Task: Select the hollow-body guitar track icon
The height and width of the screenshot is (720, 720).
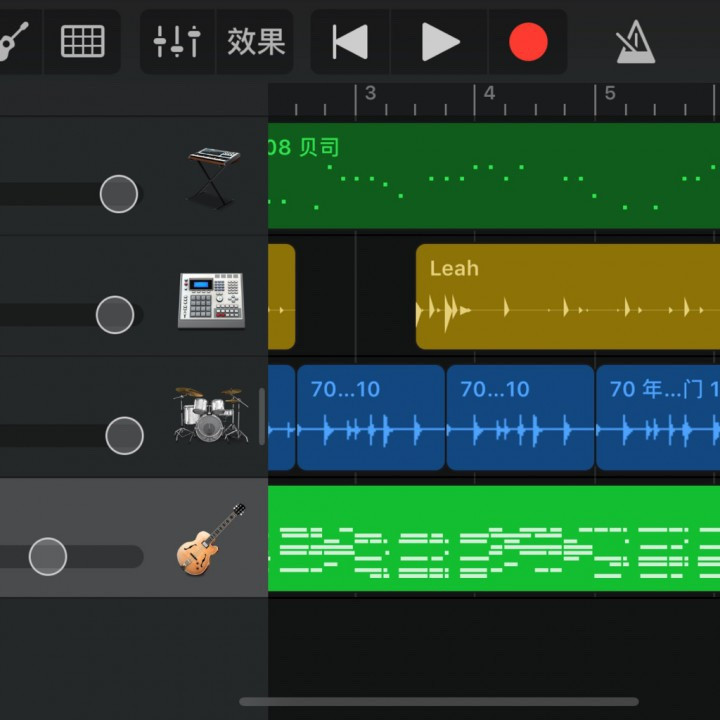Action: 211,539
